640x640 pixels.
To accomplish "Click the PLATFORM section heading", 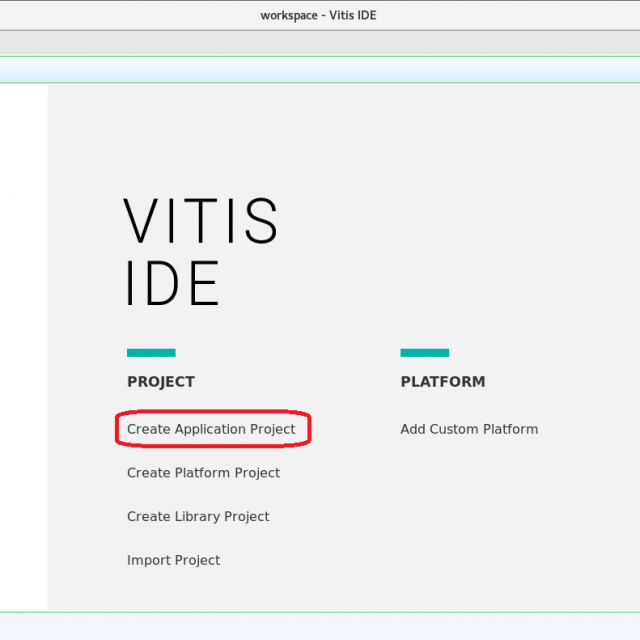I will (443, 382).
